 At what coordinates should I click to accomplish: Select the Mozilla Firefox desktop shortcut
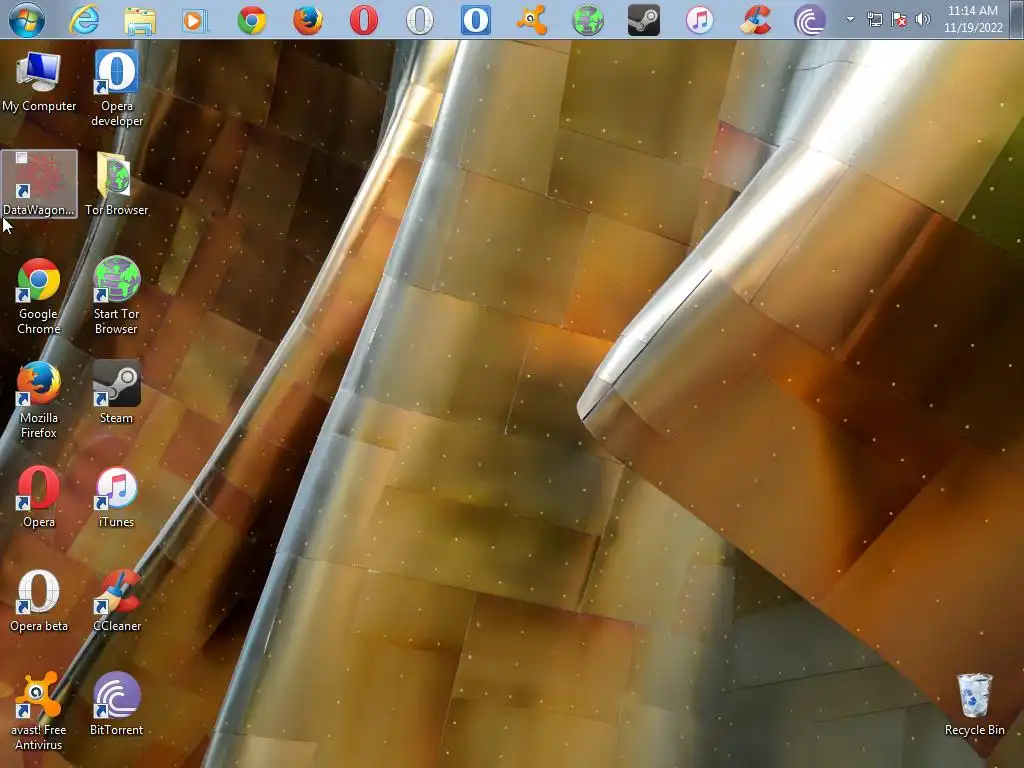(39, 400)
